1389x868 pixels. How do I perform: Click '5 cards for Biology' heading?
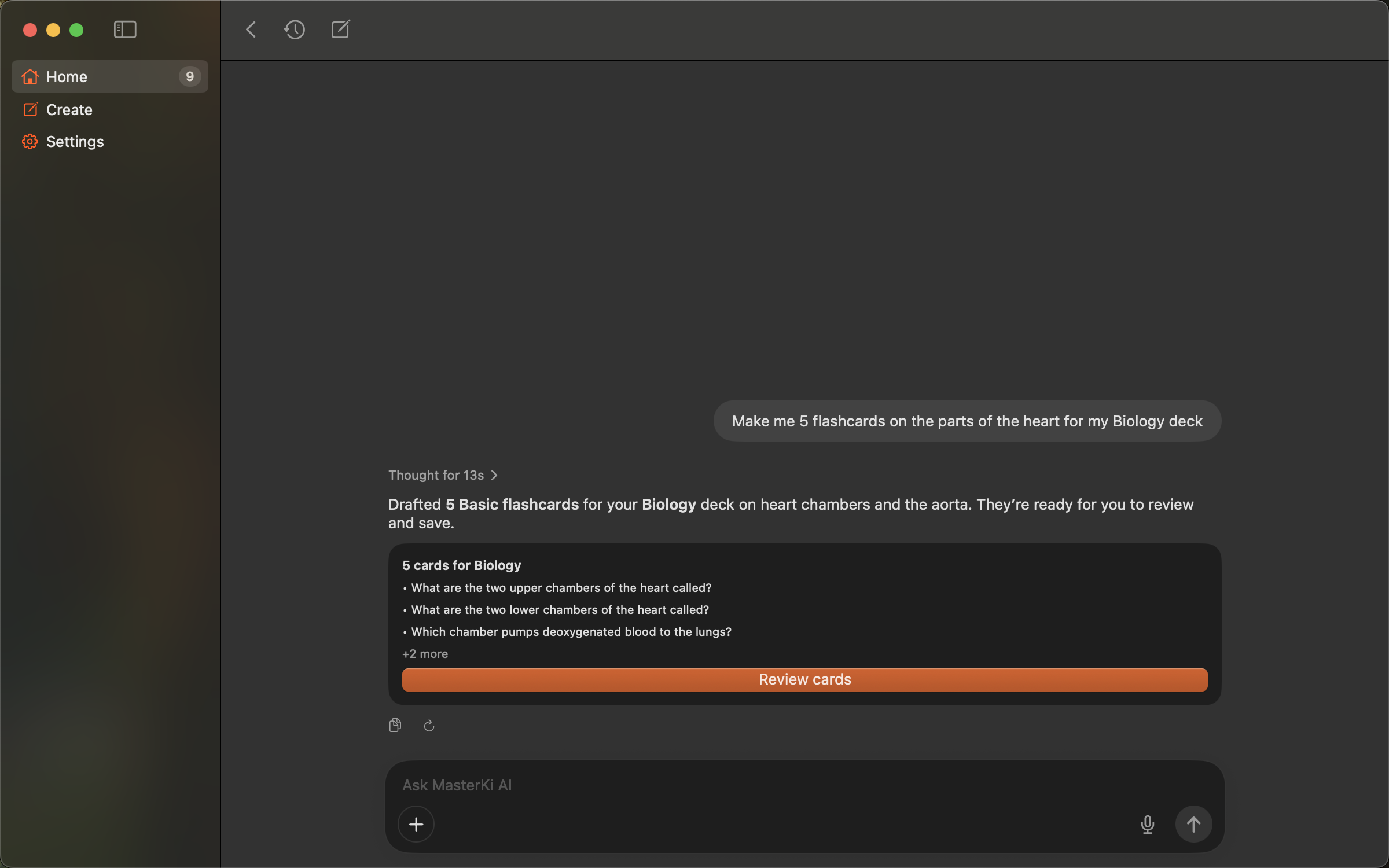coord(462,565)
